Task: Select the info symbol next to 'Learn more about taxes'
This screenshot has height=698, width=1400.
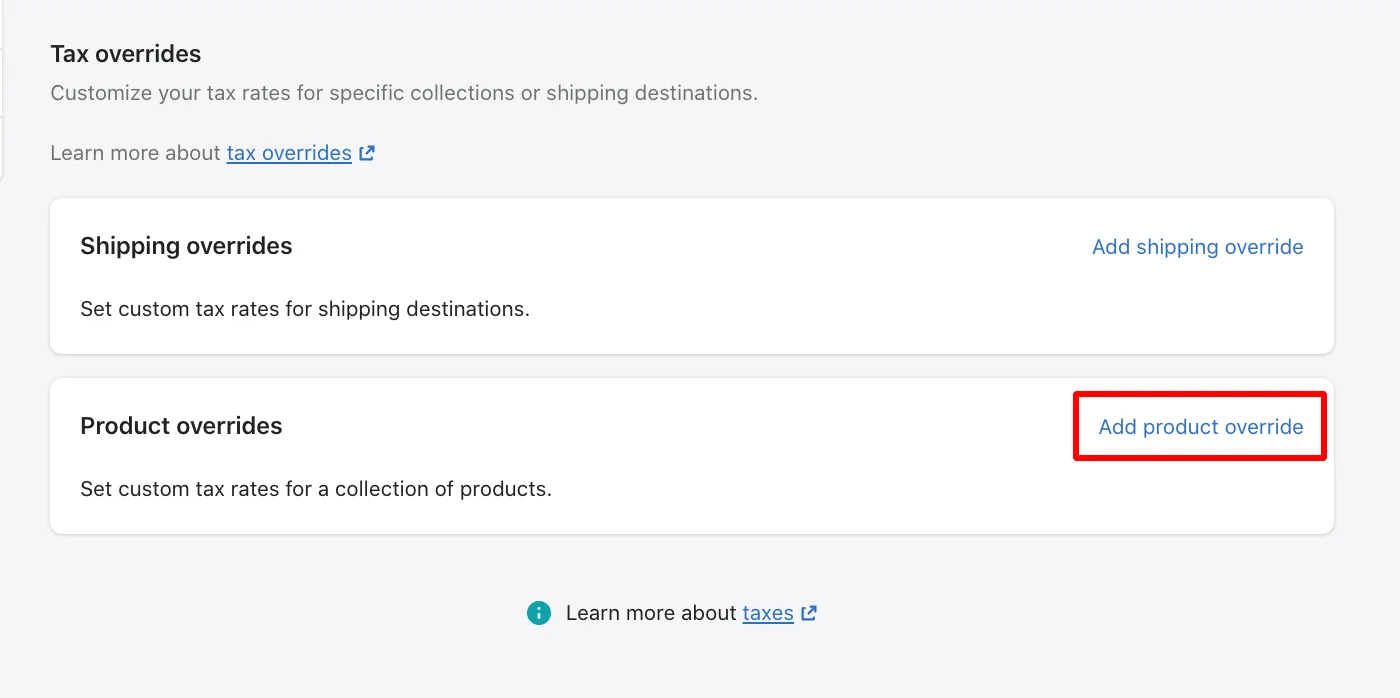Action: coord(538,612)
